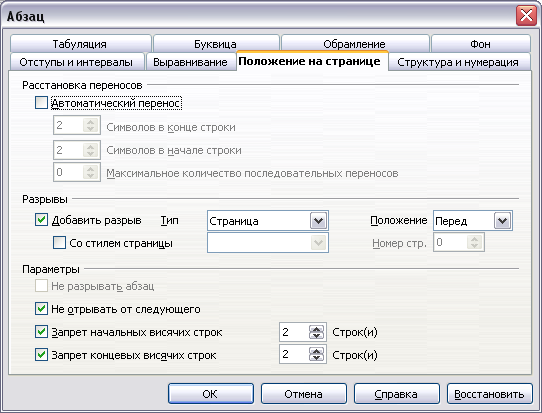Open the Обрамление tab

click(355, 44)
